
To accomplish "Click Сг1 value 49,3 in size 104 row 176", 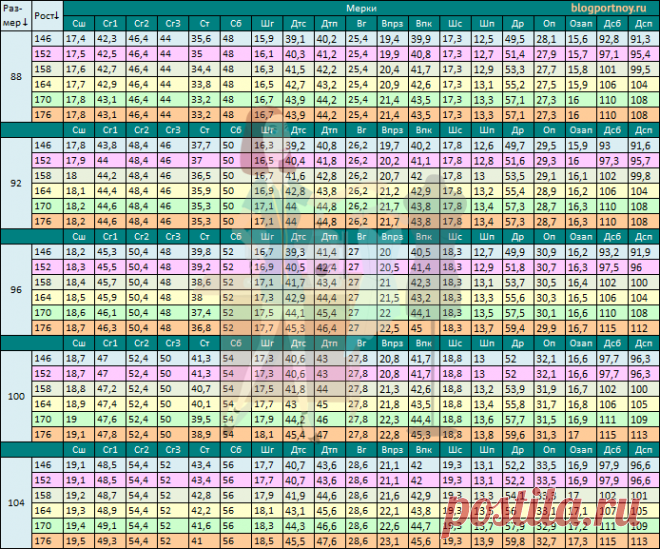I will (110, 541).
